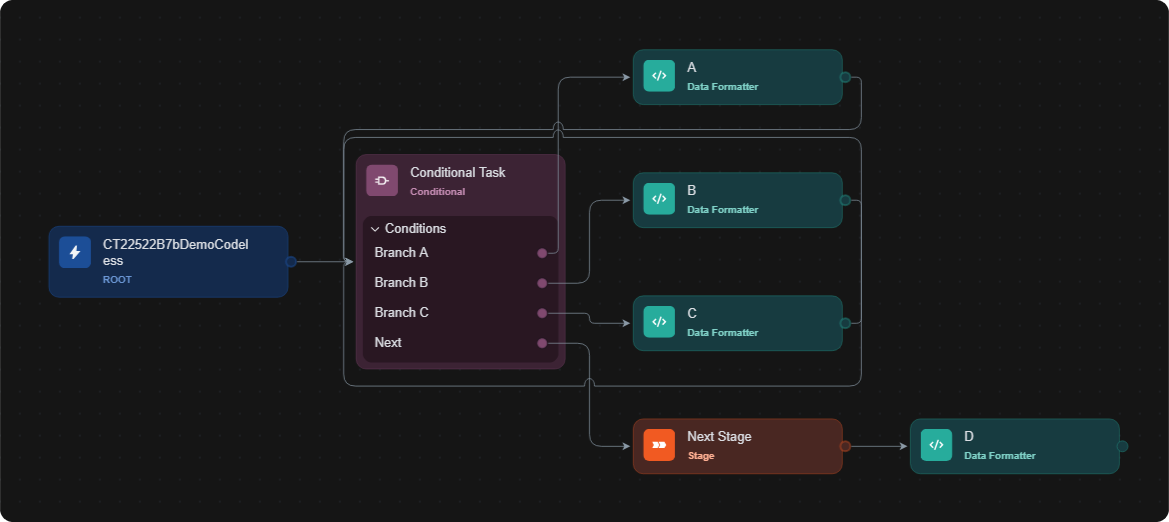This screenshot has height=522, width=1169.
Task: Click the Conditional subtitle label
Action: (x=438, y=192)
